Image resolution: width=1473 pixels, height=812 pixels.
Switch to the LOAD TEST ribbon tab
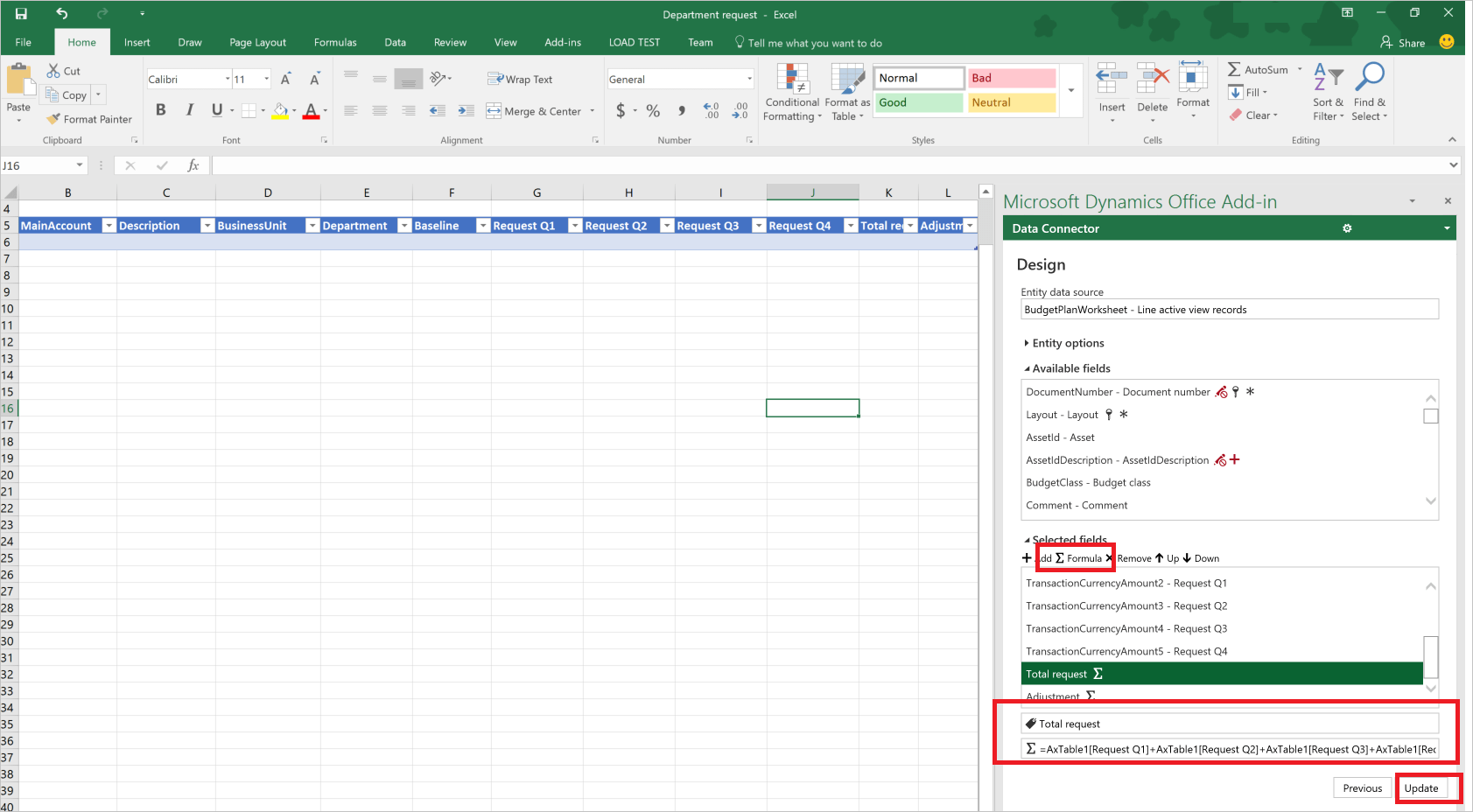tap(634, 42)
